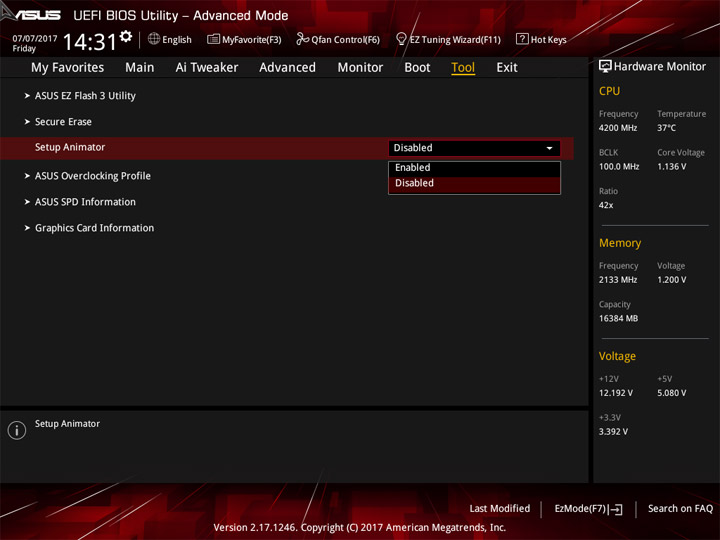This screenshot has height=540, width=720.
Task: Click +5V reading 5.080 V
Action: [672, 393]
